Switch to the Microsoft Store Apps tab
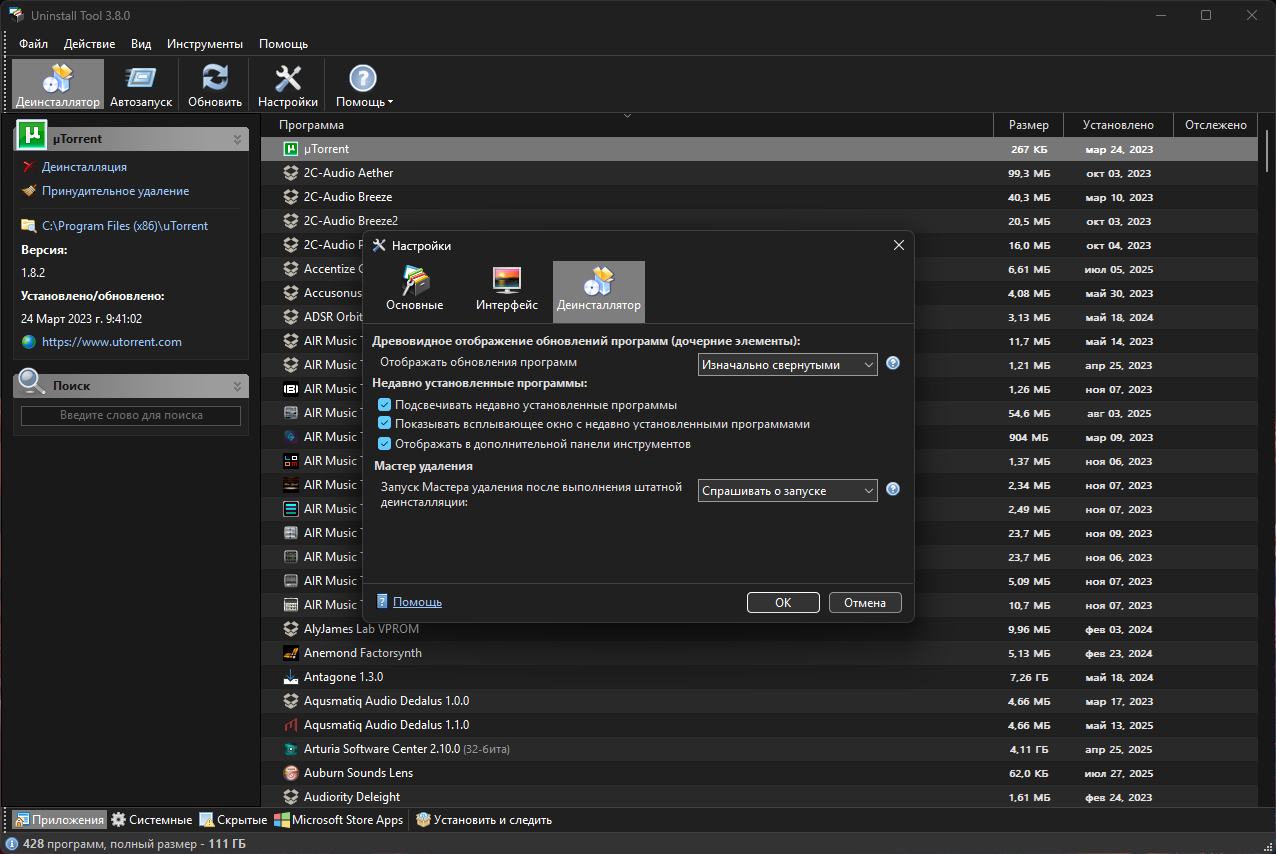This screenshot has height=854, width=1276. 338,820
